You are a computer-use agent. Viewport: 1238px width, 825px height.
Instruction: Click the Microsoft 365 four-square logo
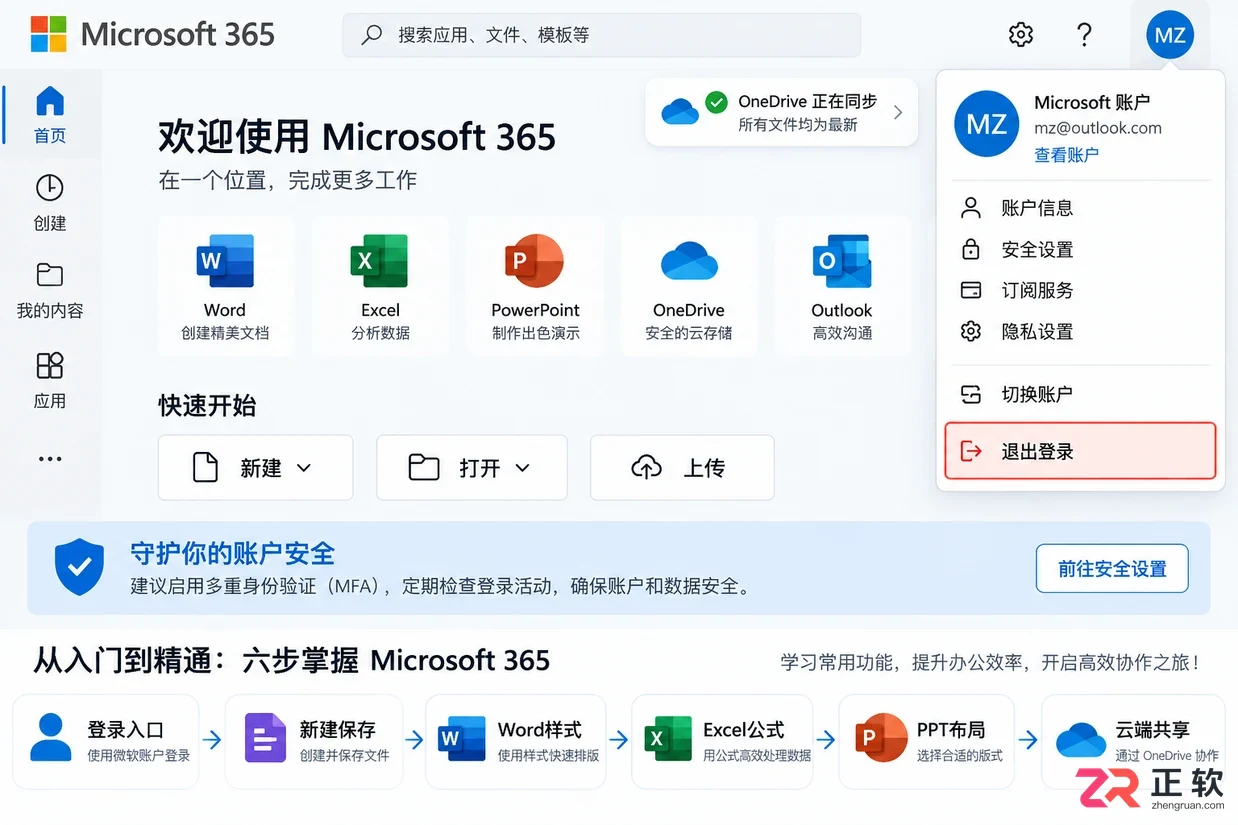48,35
